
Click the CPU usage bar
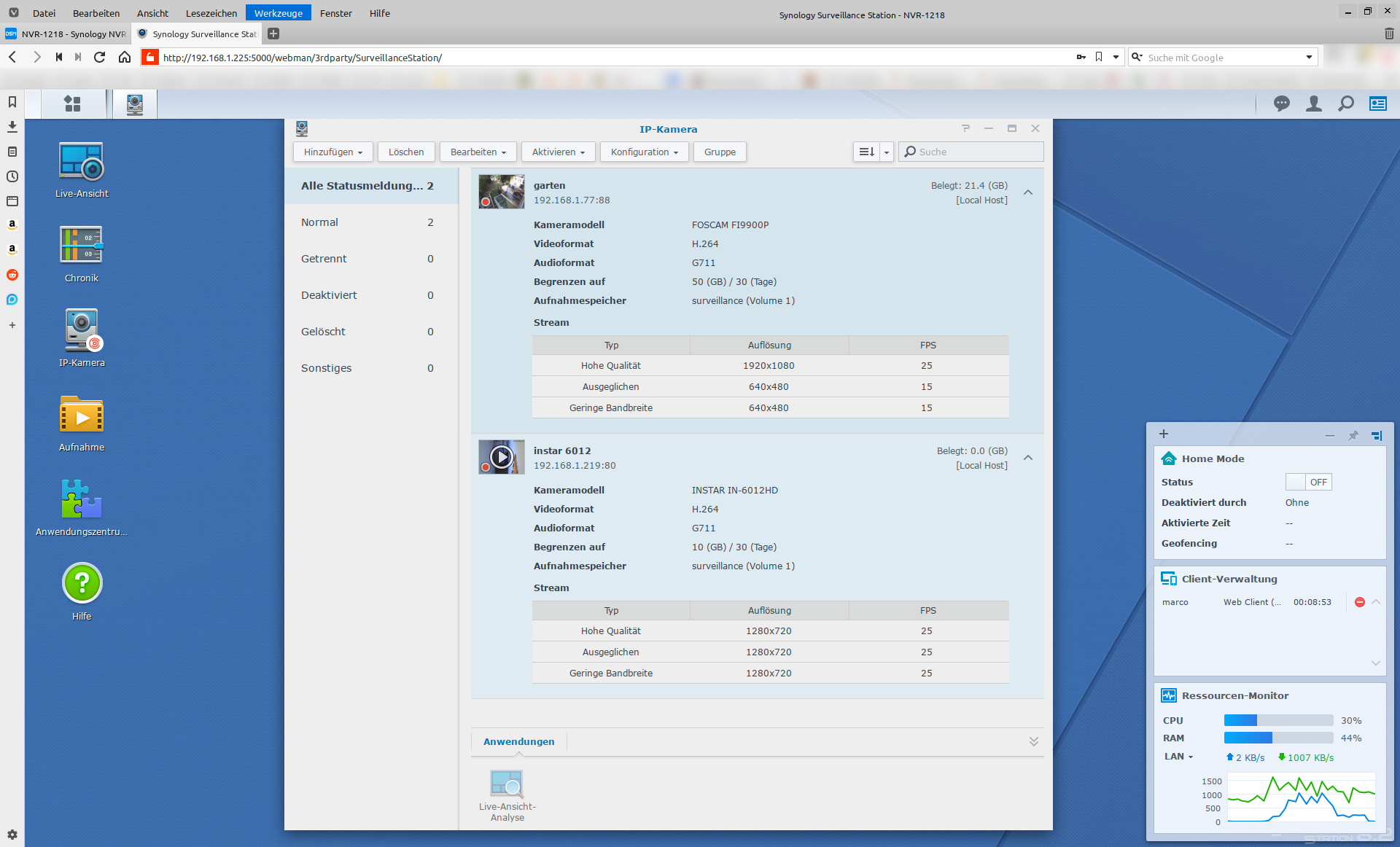pos(1278,720)
